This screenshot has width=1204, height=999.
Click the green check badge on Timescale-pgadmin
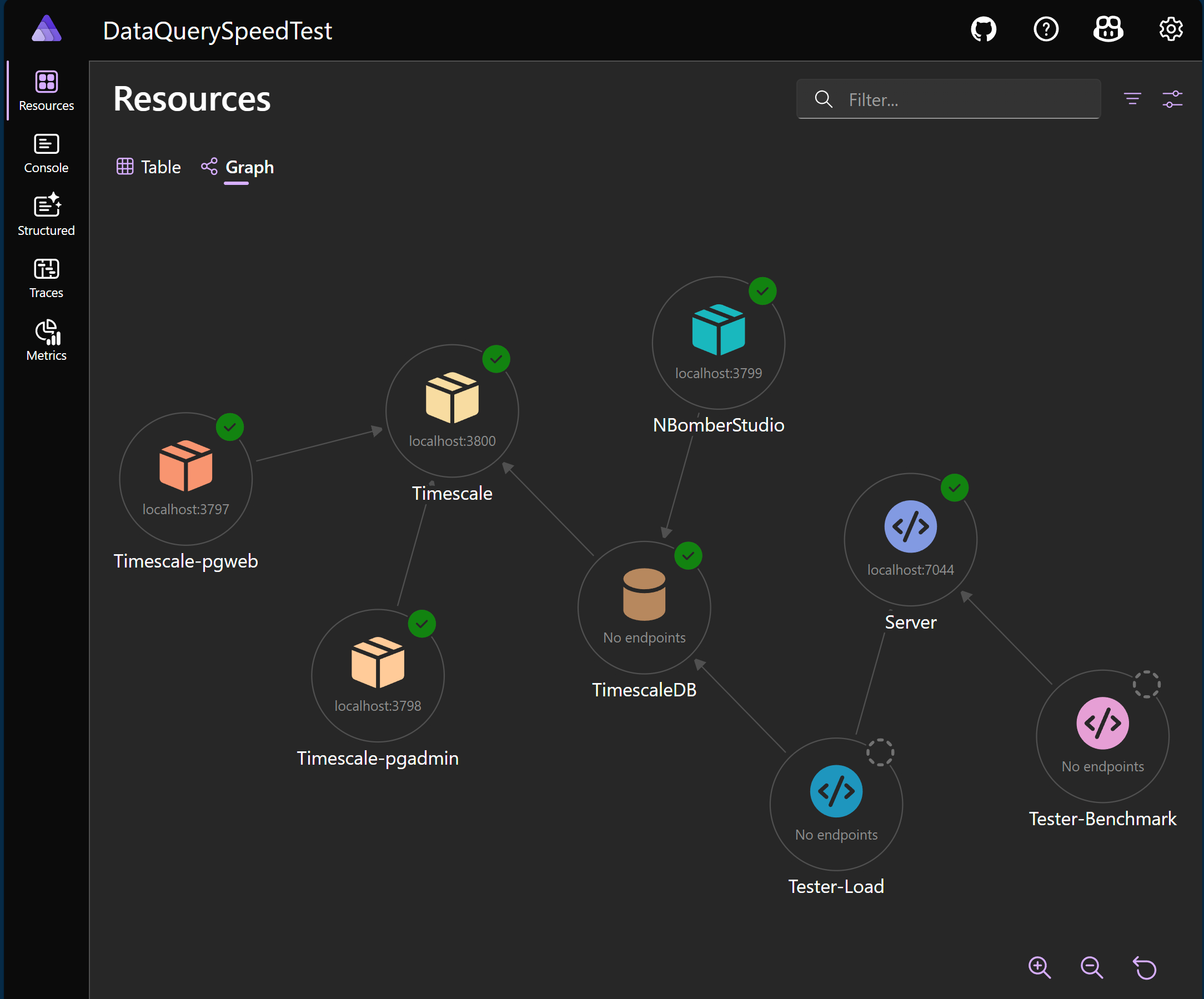click(422, 624)
